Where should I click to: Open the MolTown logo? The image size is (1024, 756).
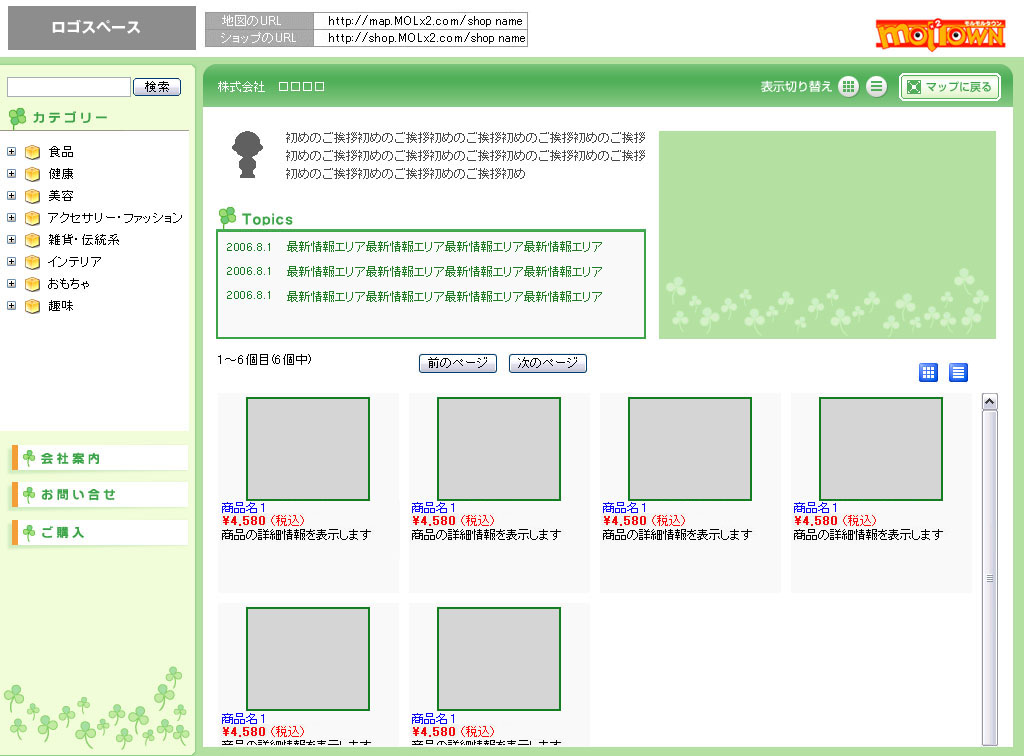coord(940,34)
